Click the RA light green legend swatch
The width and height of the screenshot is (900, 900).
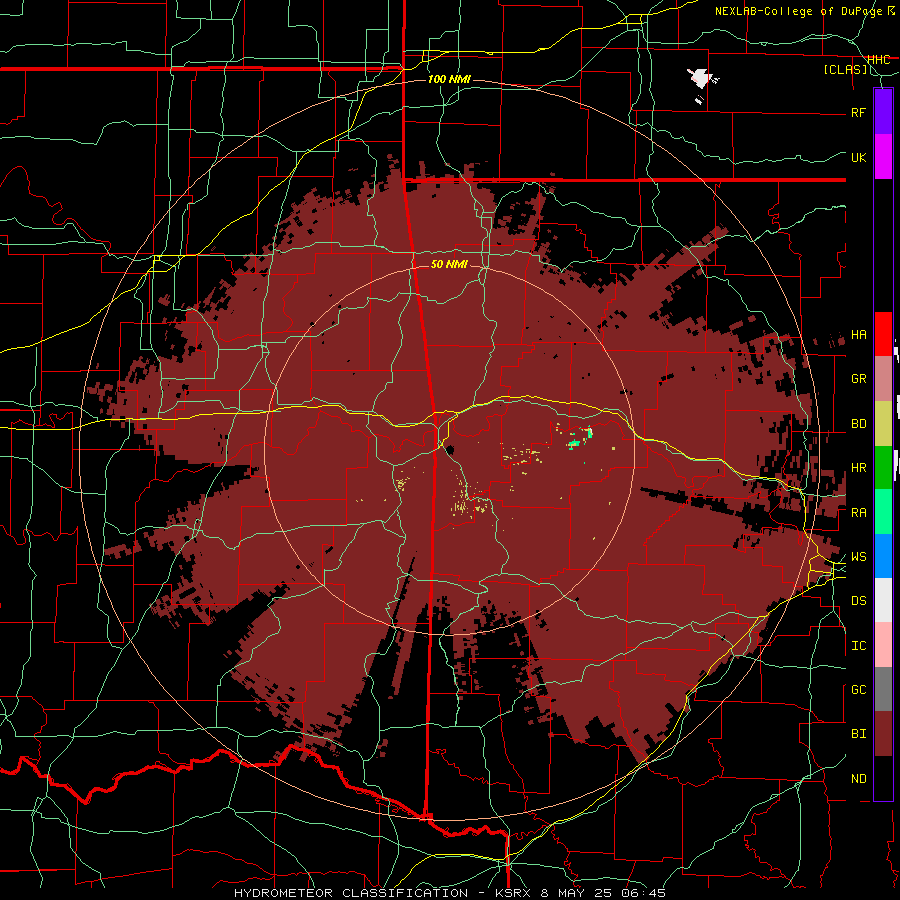[883, 512]
